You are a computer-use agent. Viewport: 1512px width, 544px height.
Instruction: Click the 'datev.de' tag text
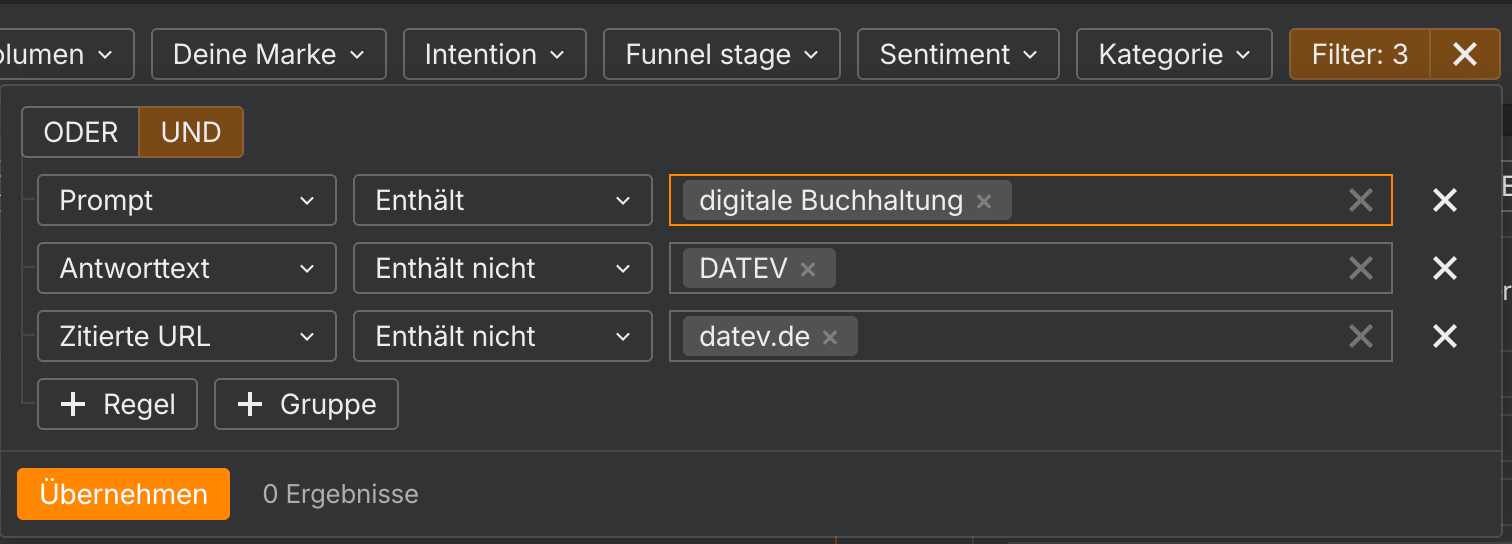(754, 337)
